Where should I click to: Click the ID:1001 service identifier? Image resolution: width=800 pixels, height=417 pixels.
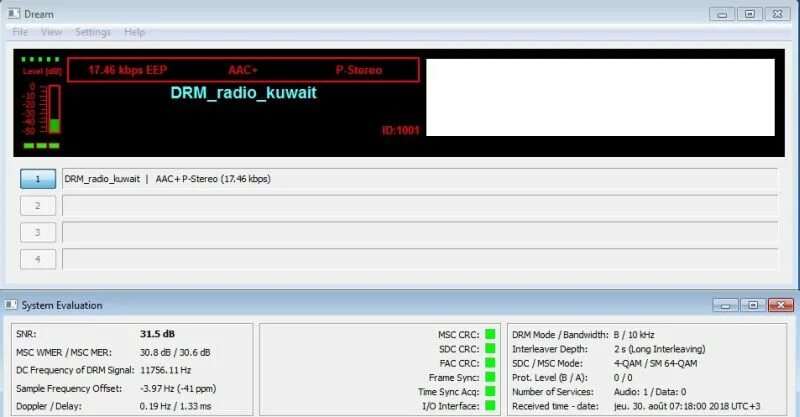tap(401, 131)
